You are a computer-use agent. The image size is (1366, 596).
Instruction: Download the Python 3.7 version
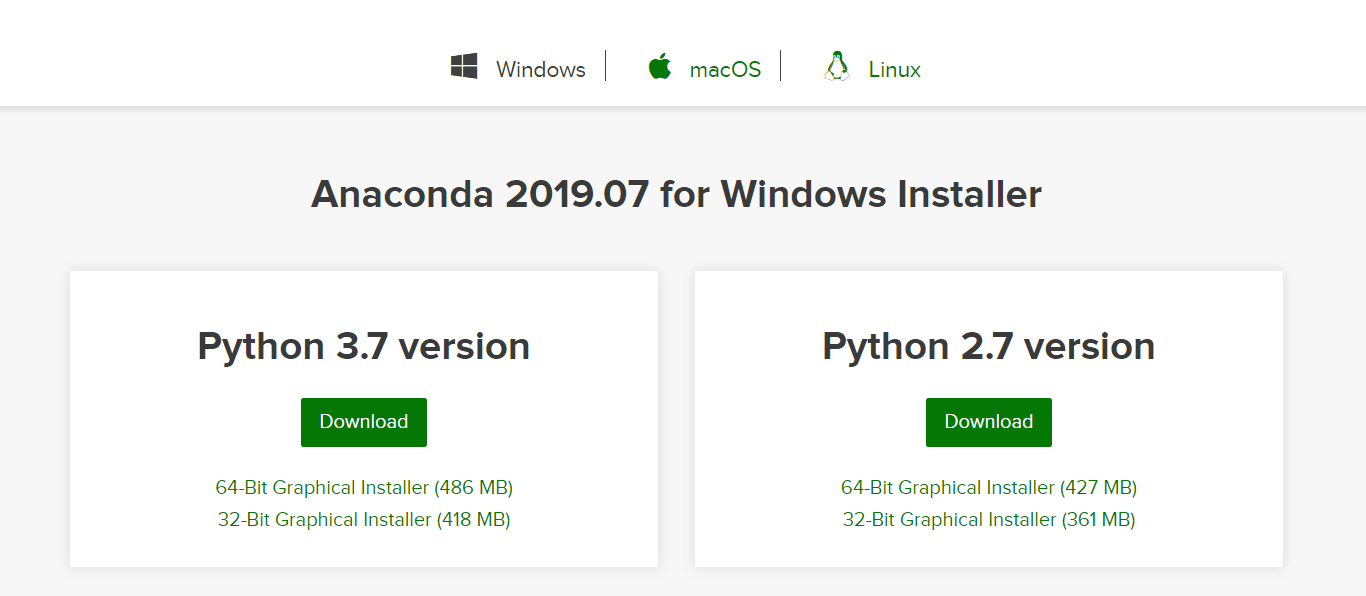(x=364, y=422)
